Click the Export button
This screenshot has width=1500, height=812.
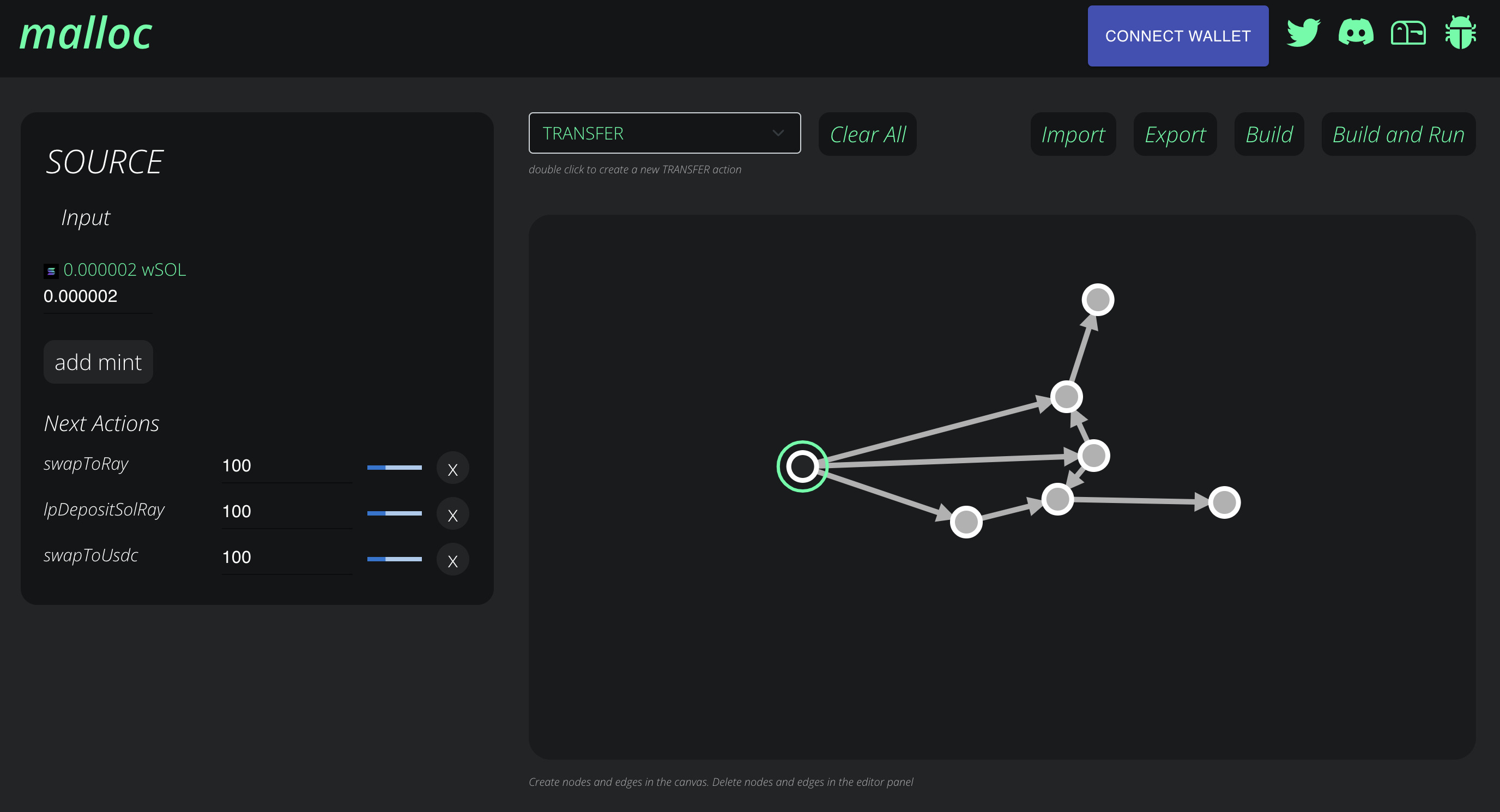(x=1175, y=135)
